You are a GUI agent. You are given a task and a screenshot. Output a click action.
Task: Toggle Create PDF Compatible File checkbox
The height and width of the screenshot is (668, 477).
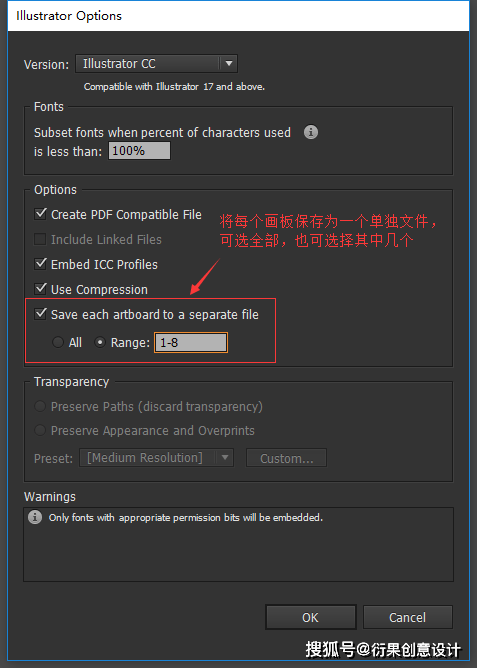(x=40, y=213)
